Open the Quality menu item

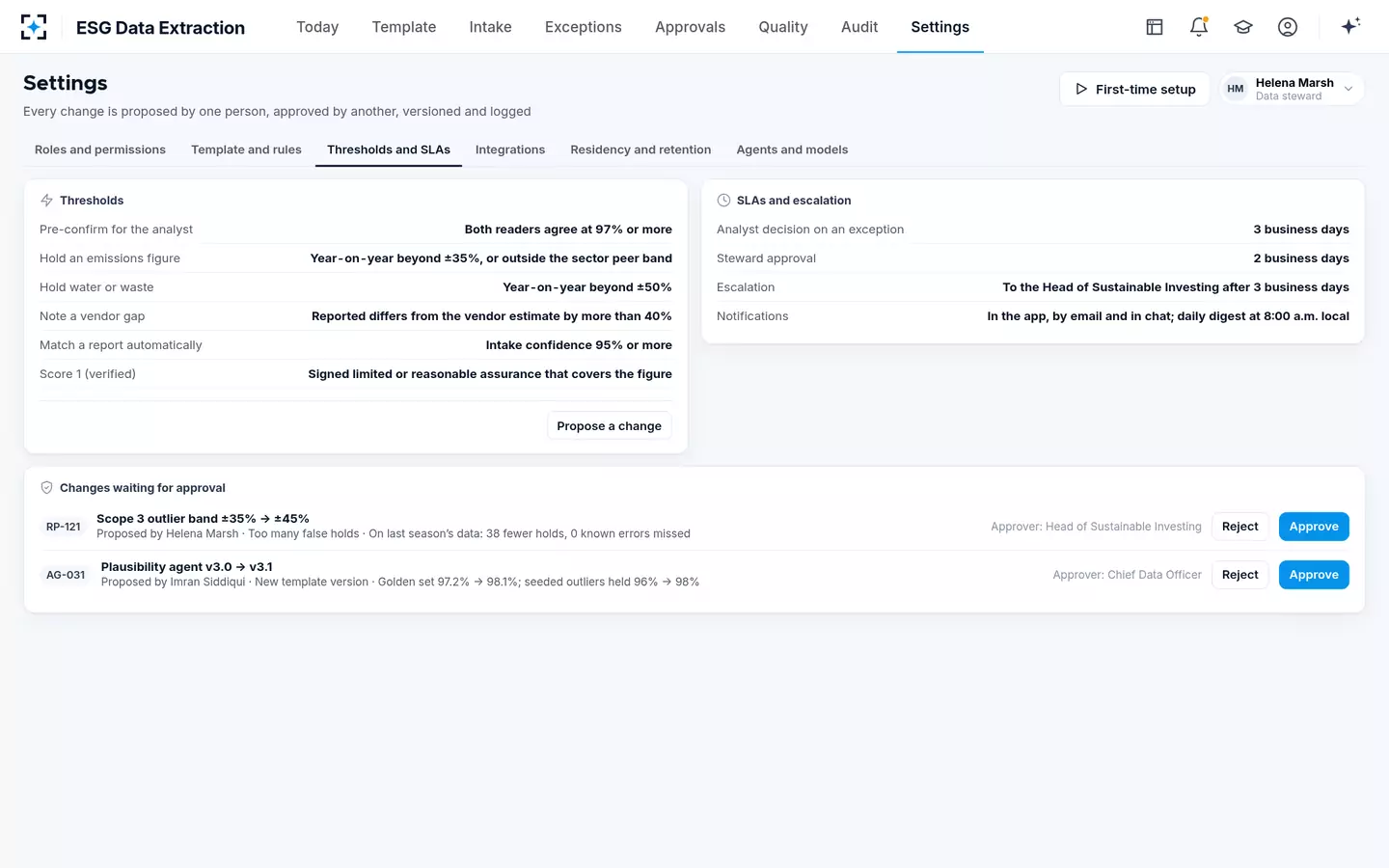[782, 27]
